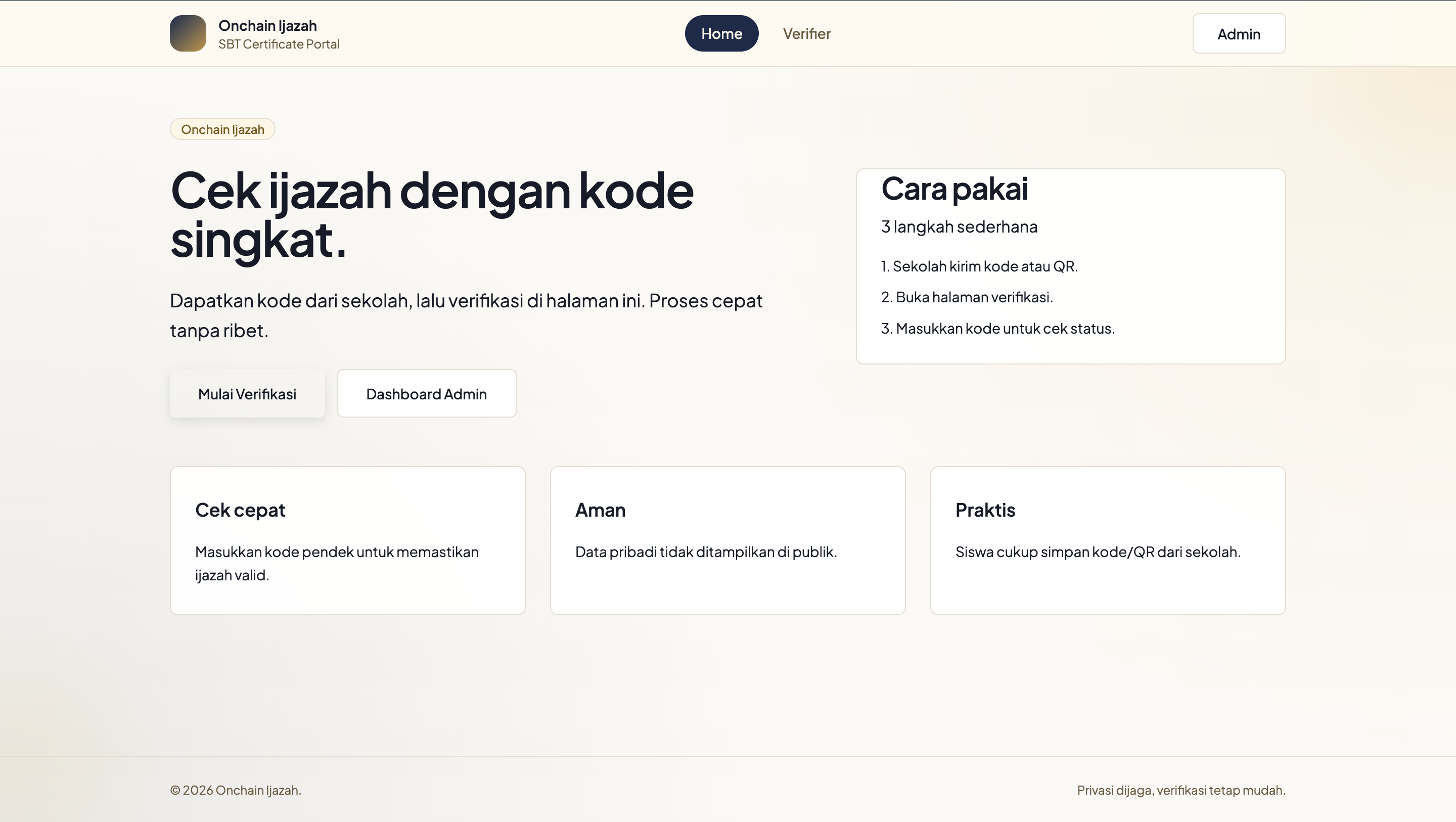
Task: Select the Onchain Ijazah pill badge
Action: pos(222,129)
